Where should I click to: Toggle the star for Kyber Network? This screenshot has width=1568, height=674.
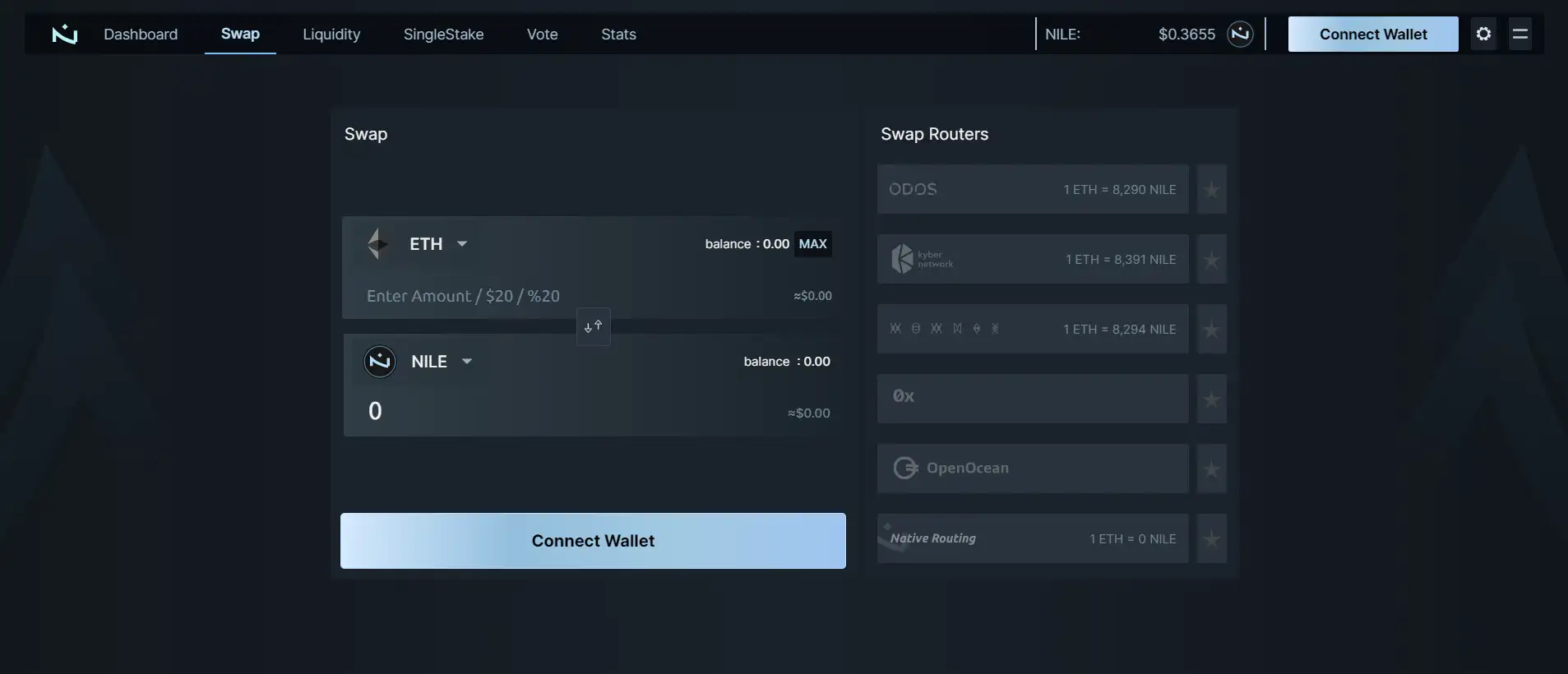tap(1211, 260)
